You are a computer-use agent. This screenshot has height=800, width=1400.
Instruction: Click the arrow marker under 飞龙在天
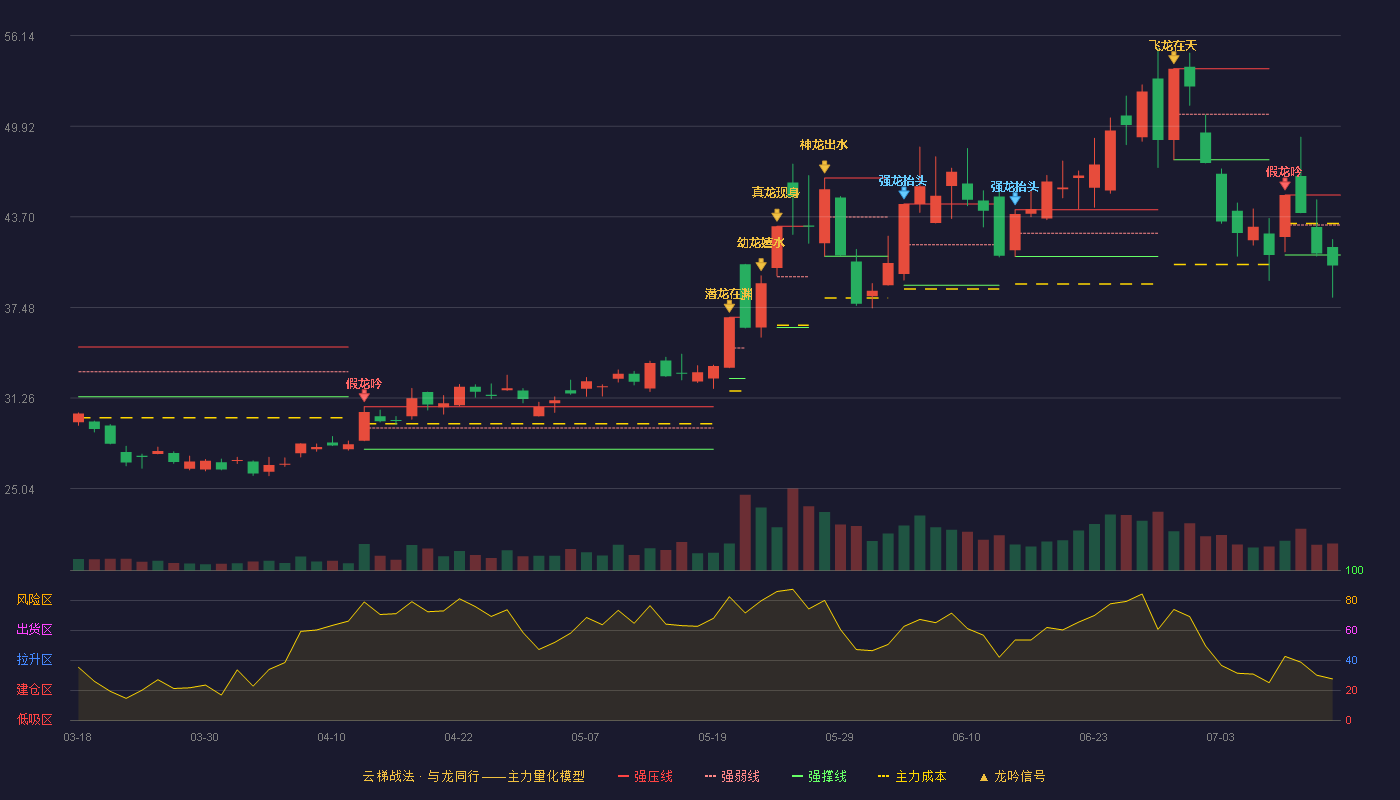(x=1173, y=58)
